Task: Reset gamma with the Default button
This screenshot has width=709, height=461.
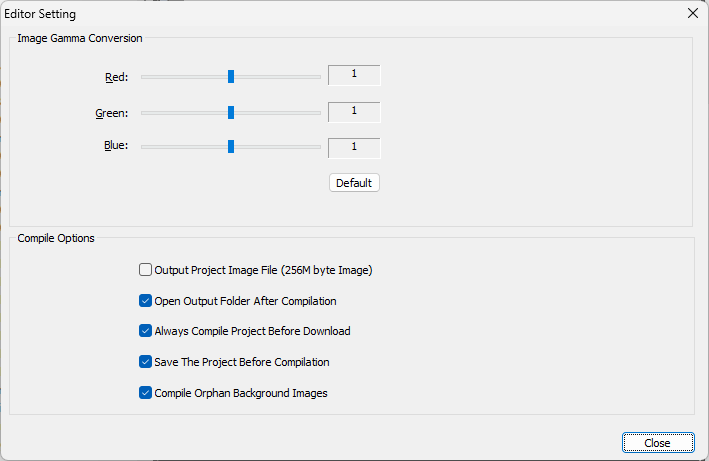Action: [354, 183]
